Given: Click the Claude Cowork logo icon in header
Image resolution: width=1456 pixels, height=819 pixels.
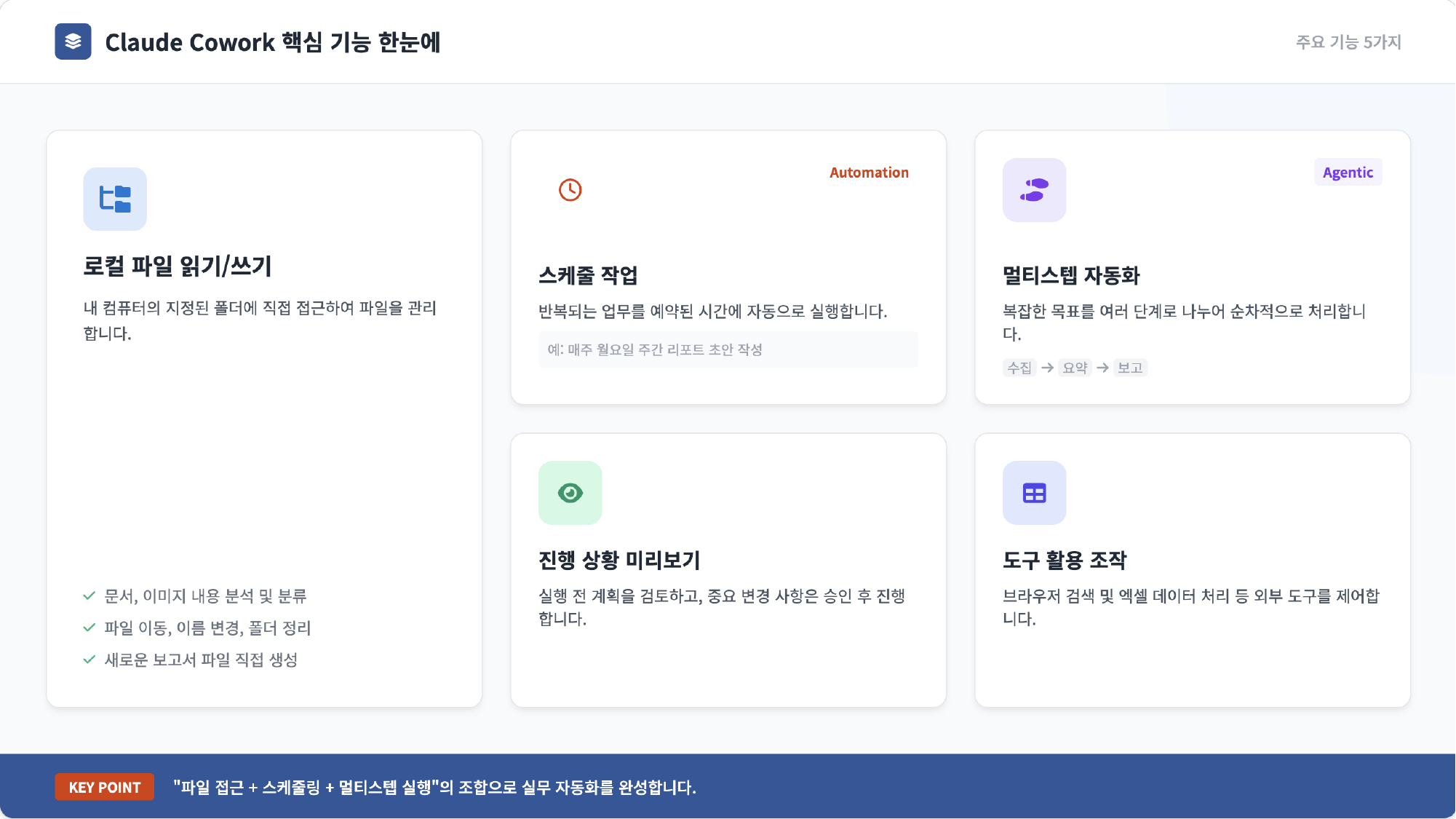Looking at the screenshot, I should (73, 42).
